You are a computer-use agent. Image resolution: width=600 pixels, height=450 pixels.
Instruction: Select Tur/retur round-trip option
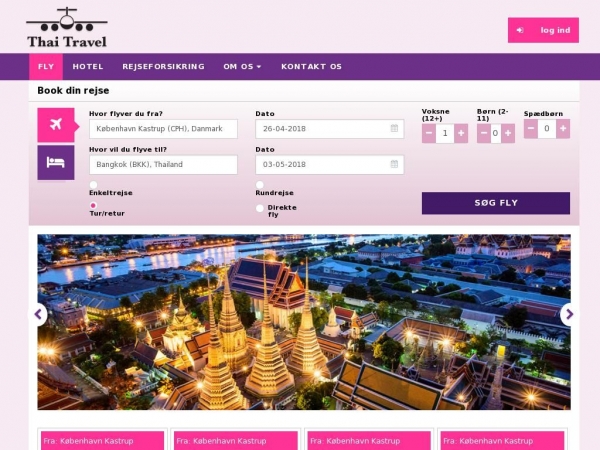point(93,206)
